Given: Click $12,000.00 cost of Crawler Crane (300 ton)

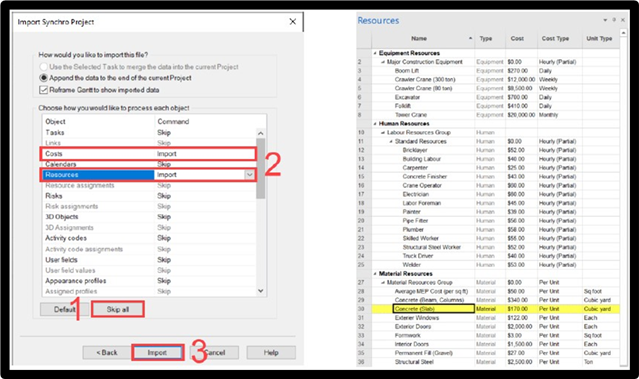Looking at the screenshot, I should pos(521,79).
